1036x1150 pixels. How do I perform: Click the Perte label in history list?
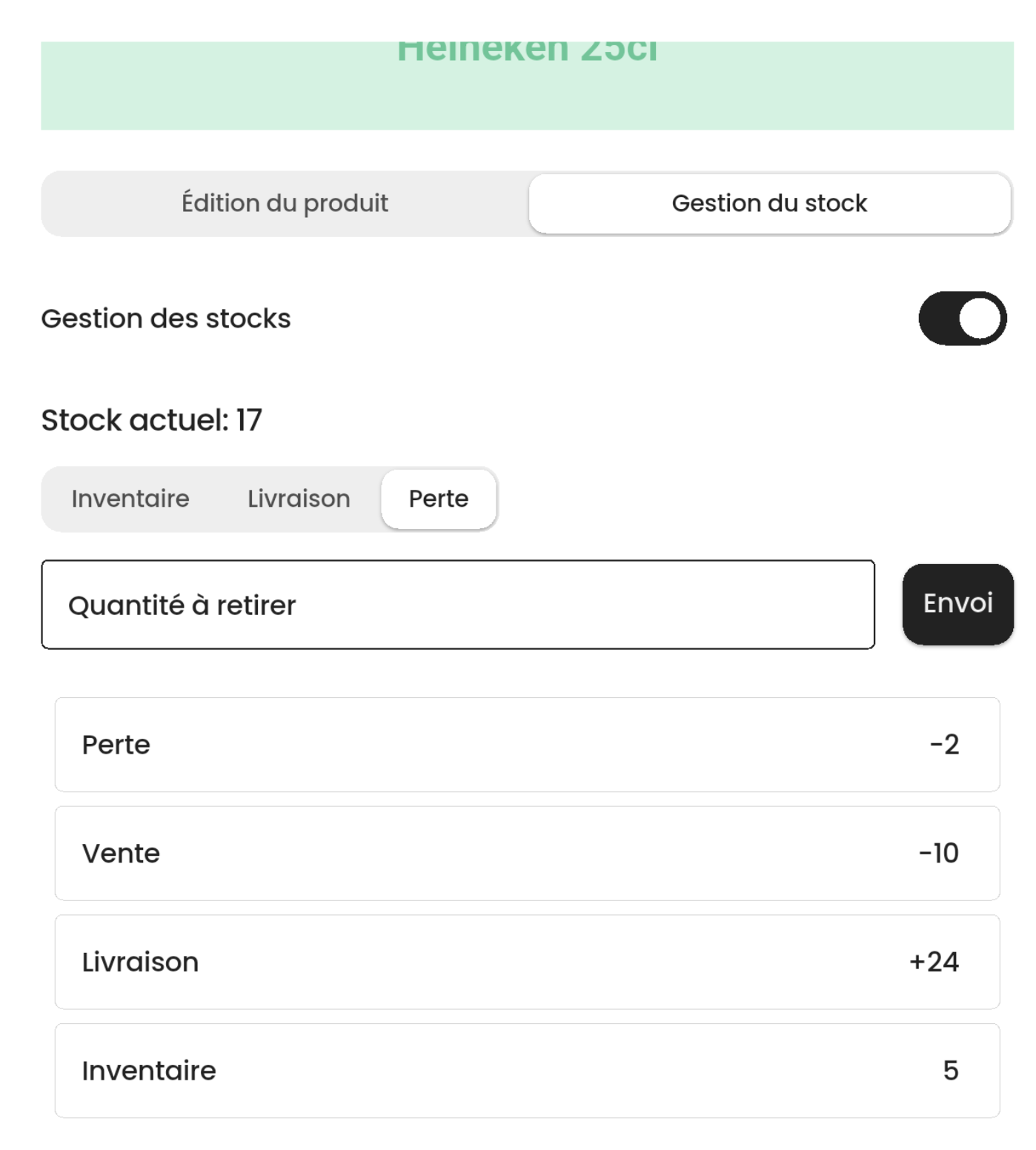click(x=116, y=745)
